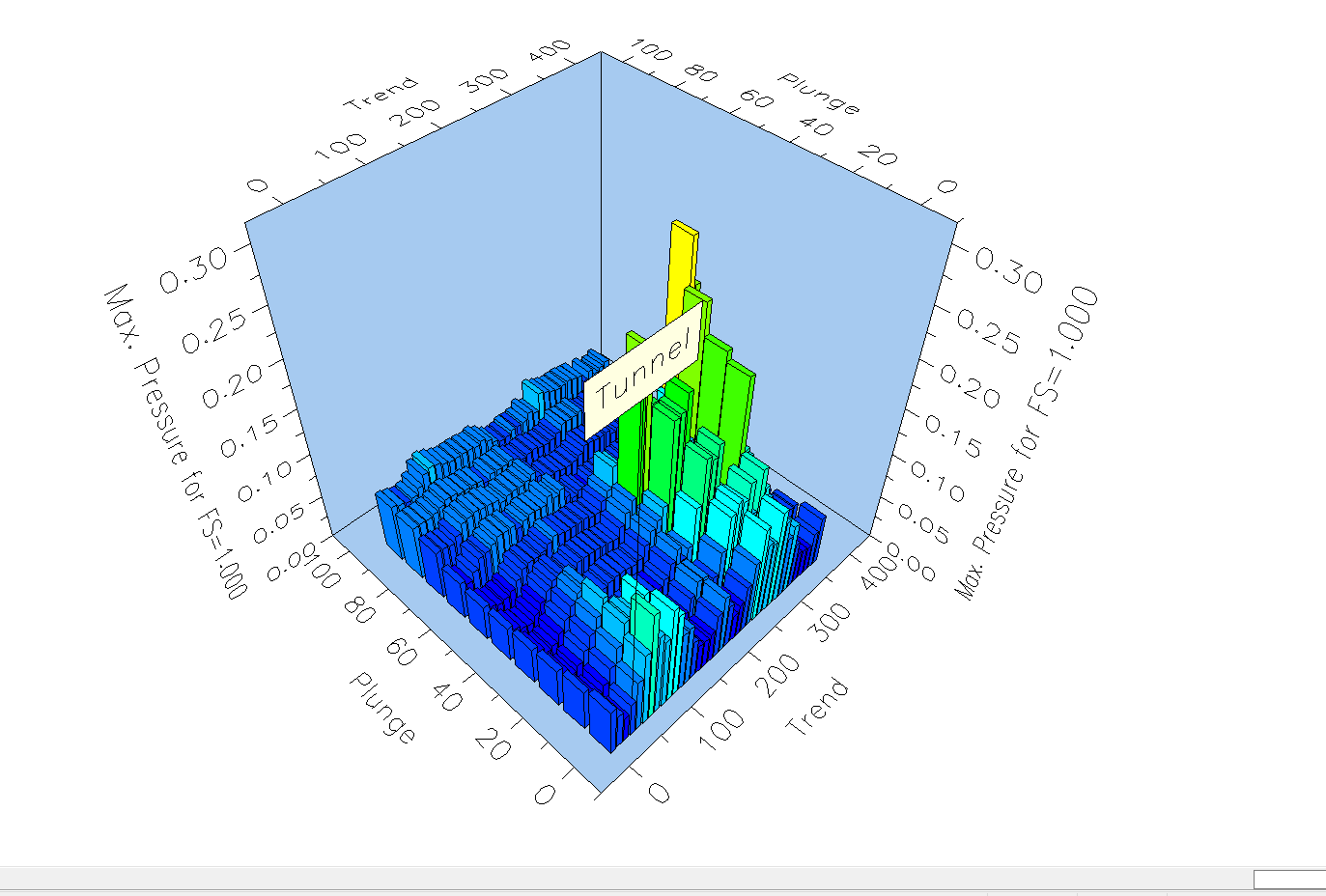Click 300 tick on bottom Trend axis
Viewport: 1326px width, 896px height.
coord(831,622)
